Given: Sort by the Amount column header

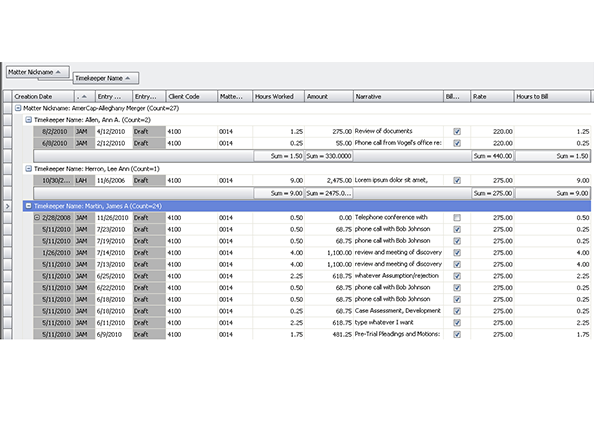Looking at the screenshot, I should [x=329, y=97].
